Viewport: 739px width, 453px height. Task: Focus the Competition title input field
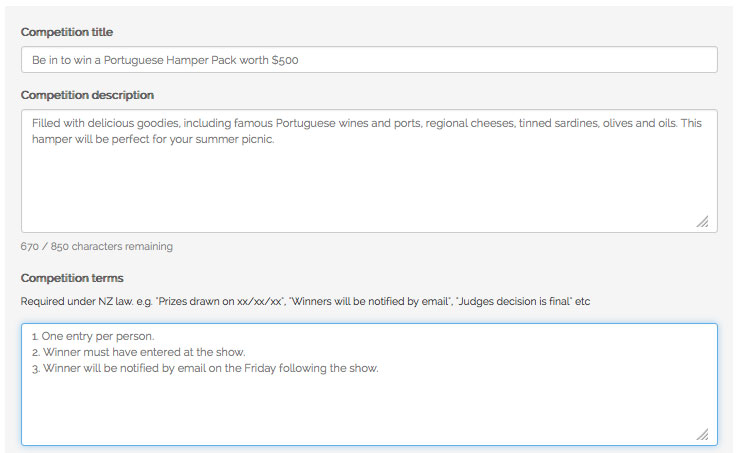tap(369, 60)
